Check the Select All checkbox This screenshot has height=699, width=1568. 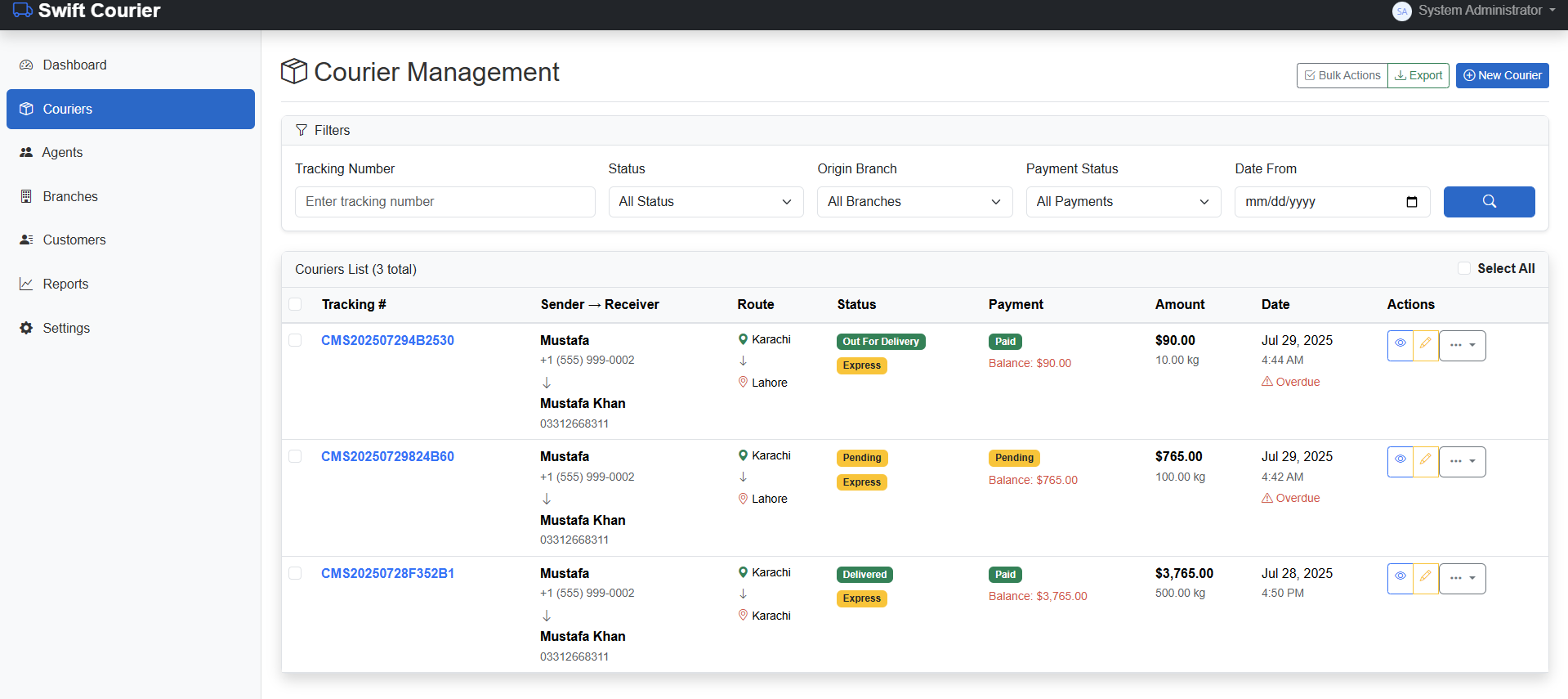[x=1464, y=268]
